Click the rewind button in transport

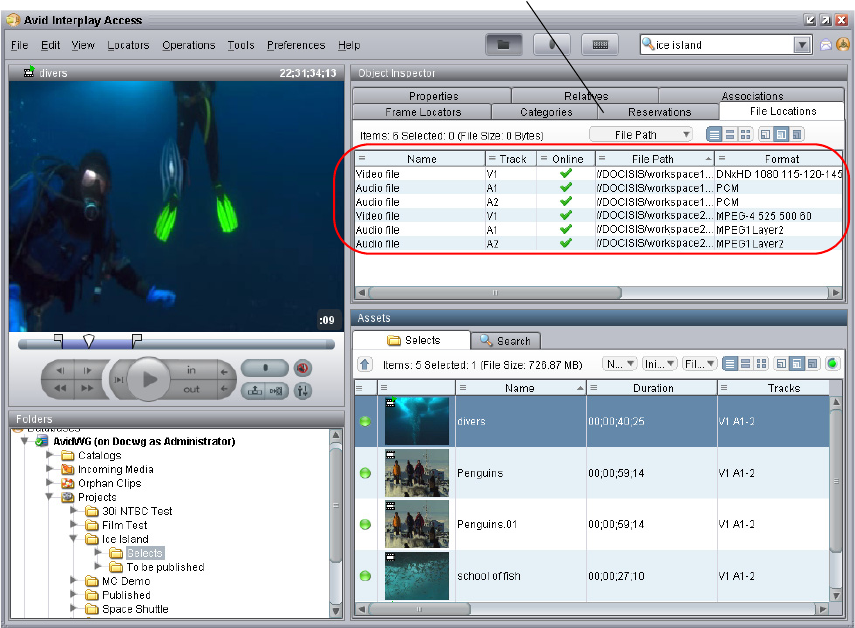click(60, 388)
